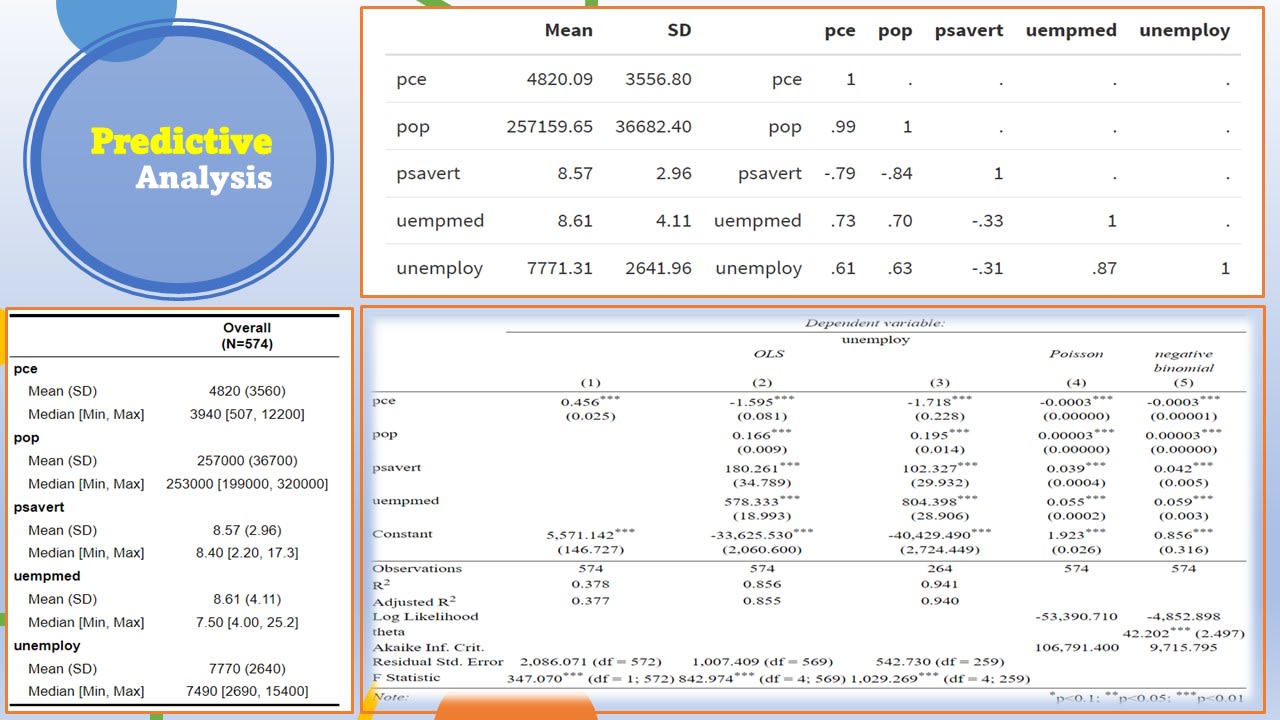
Task: Select the uempmed summary "8.61 (4.11)"
Action: coord(247,599)
